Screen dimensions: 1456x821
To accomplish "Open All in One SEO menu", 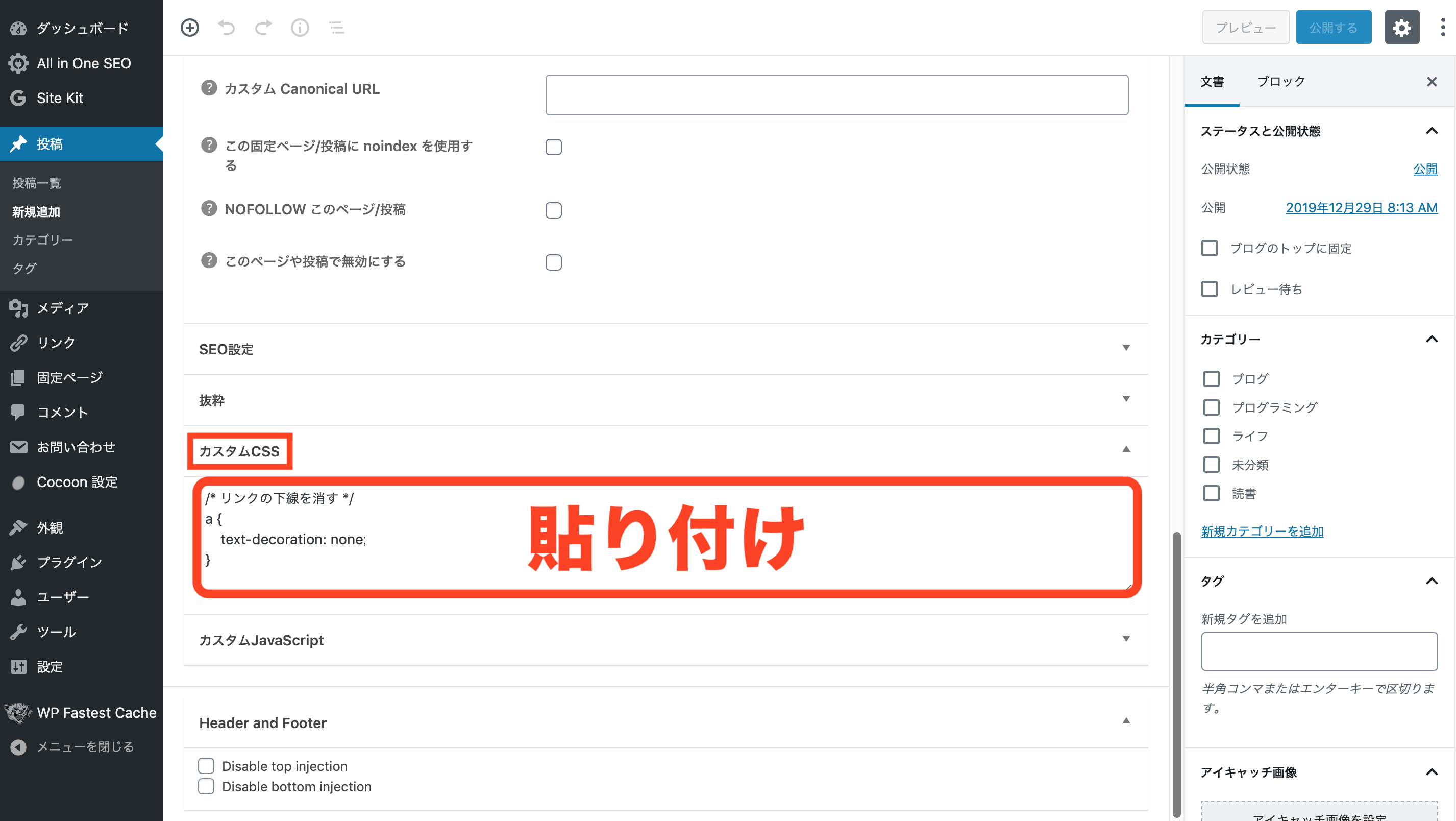I will [x=81, y=63].
